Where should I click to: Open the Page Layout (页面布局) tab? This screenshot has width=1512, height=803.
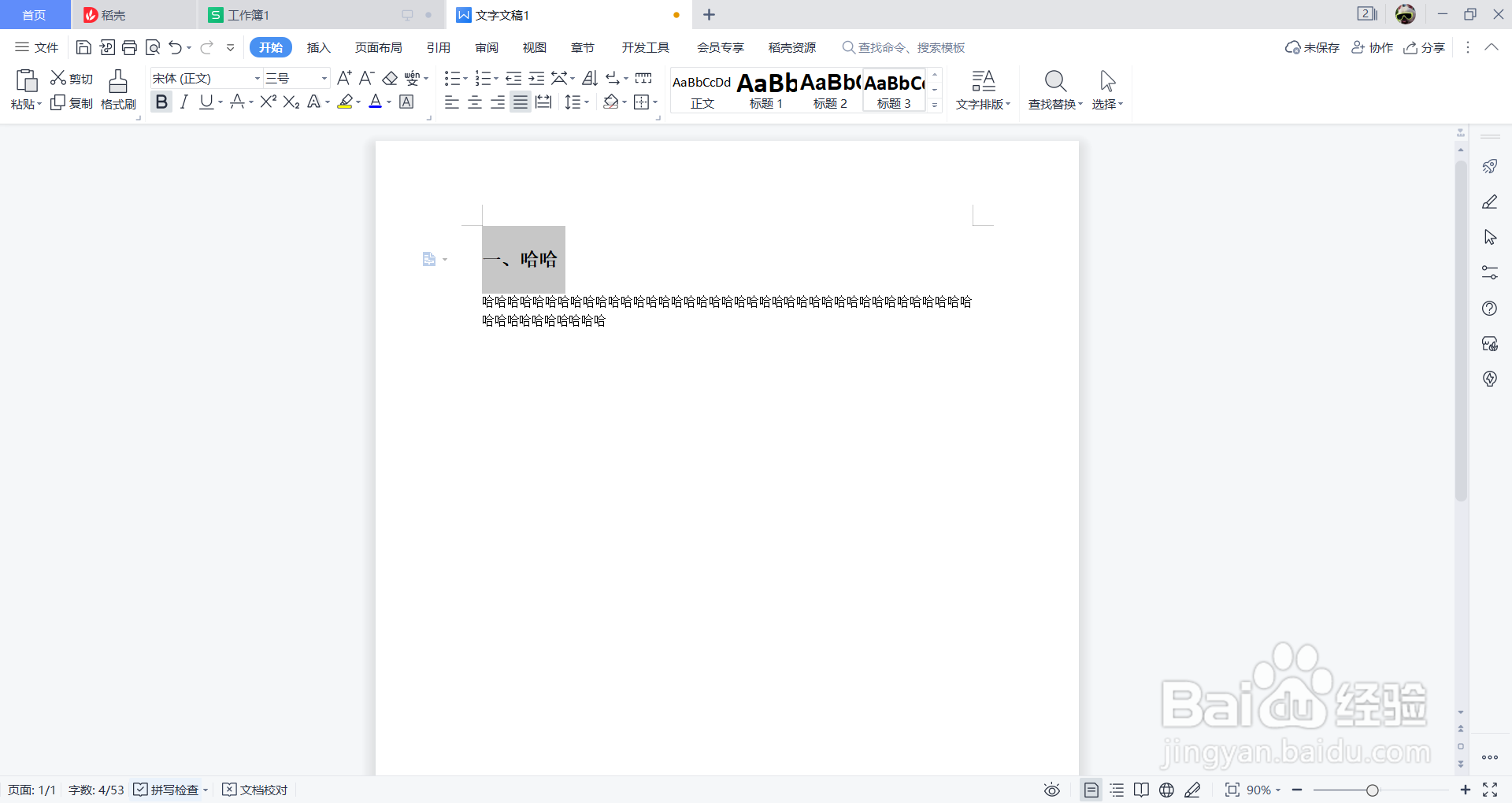click(x=379, y=47)
